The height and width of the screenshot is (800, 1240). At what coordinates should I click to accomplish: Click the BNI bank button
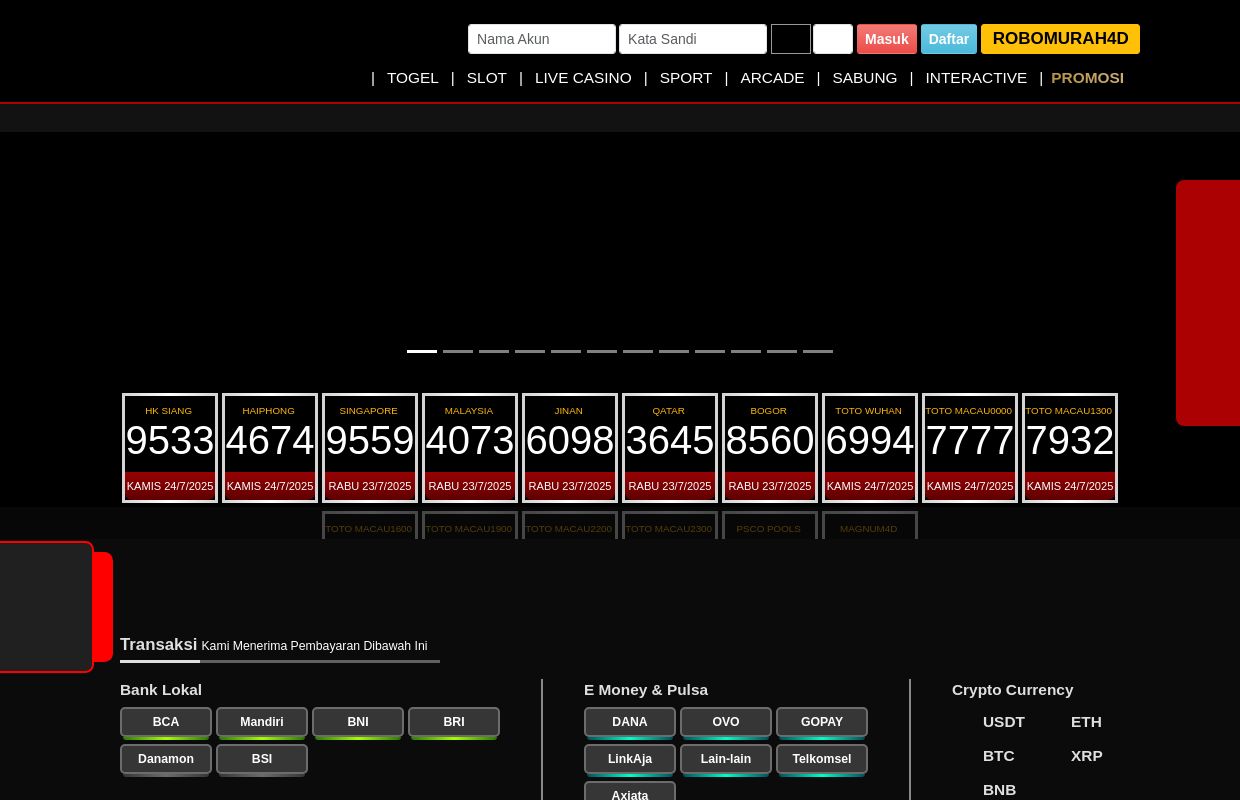pos(358,722)
